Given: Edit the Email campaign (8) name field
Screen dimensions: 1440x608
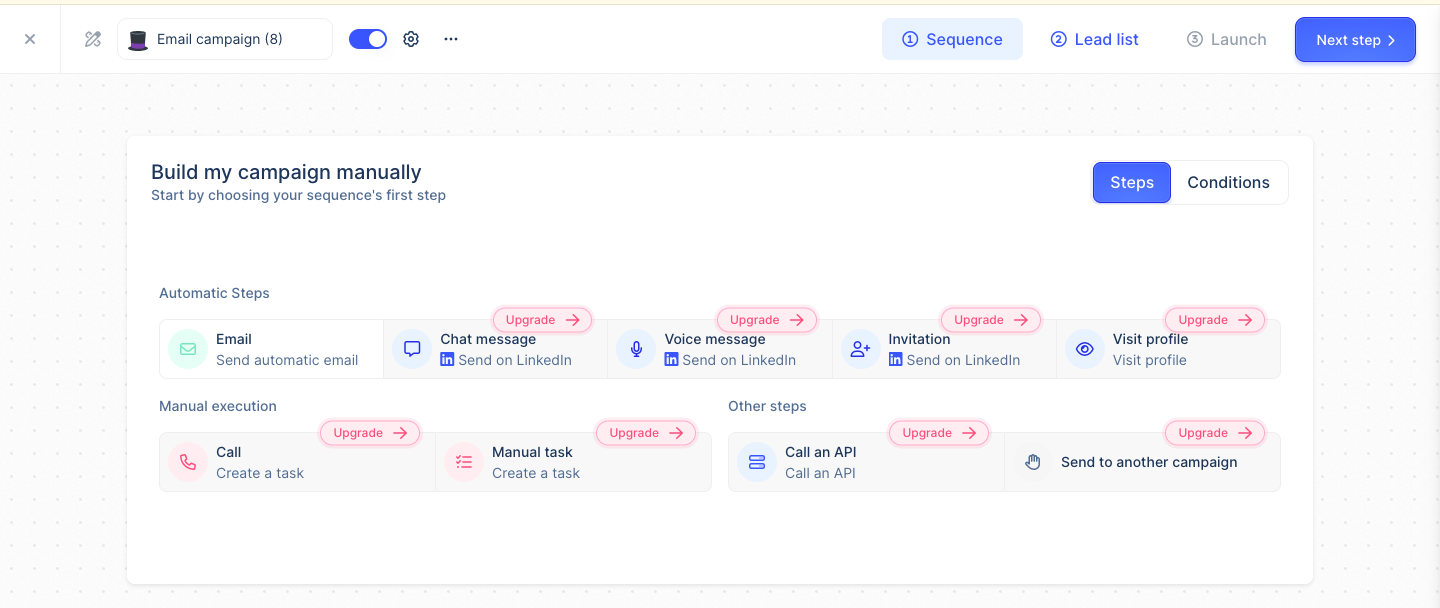Looking at the screenshot, I should 225,39.
